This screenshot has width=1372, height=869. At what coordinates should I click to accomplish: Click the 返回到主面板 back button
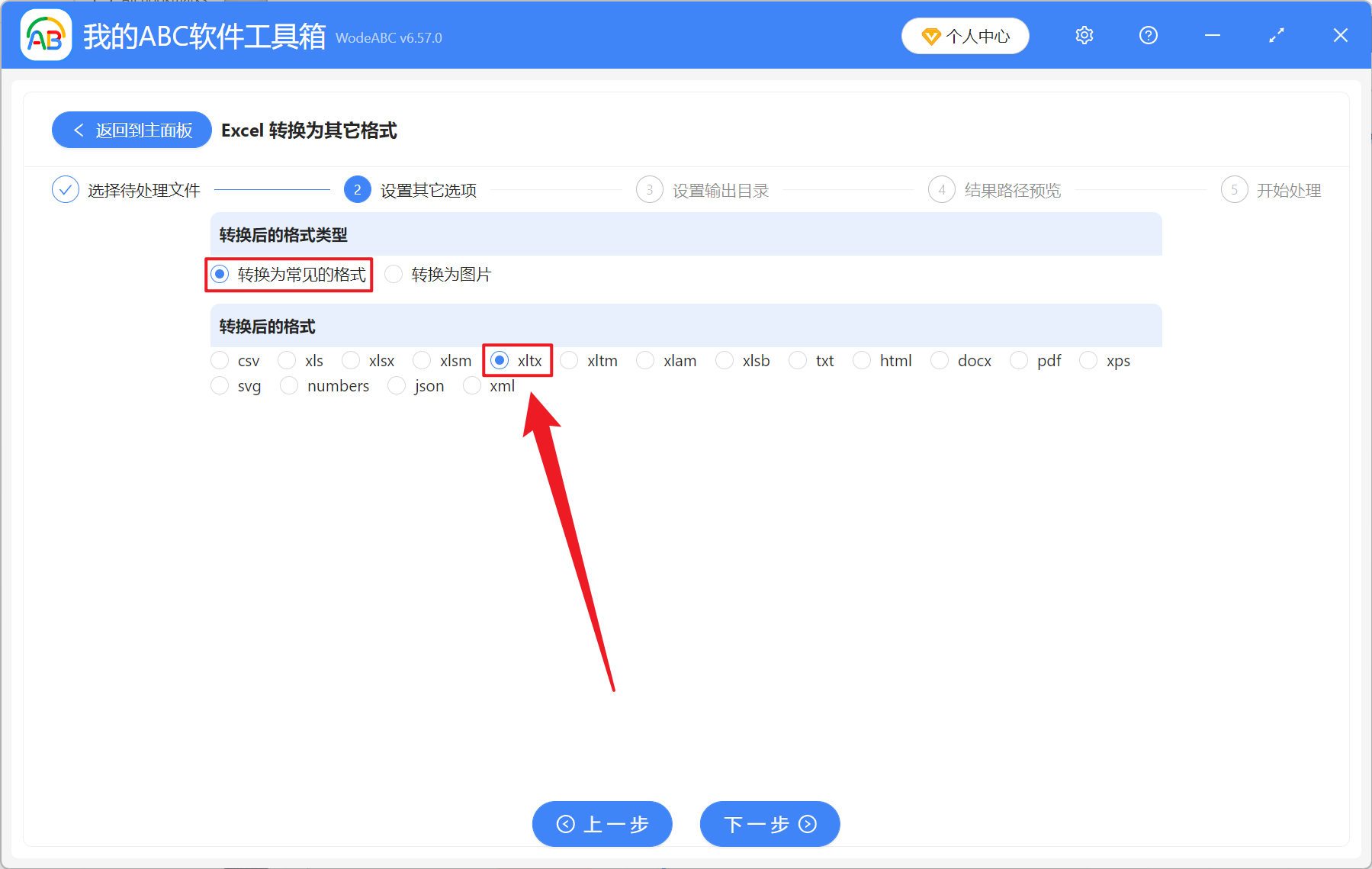pyautogui.click(x=131, y=130)
